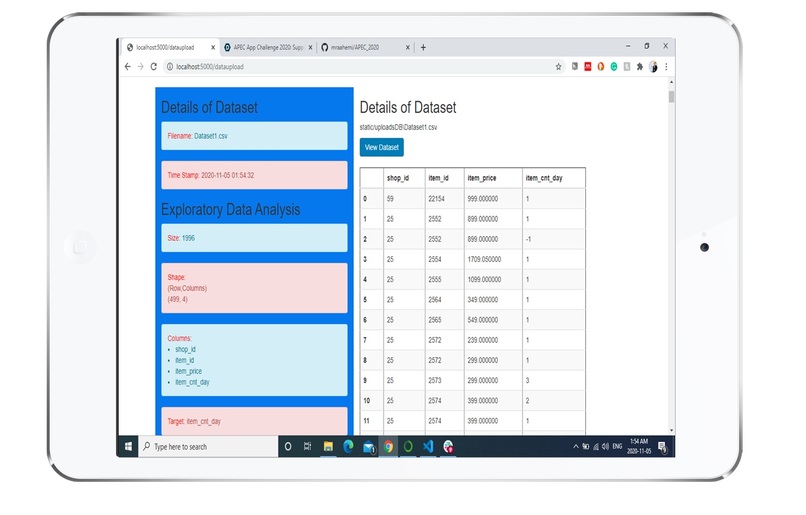Open the Extensions puzzle-piece menu
The height and width of the screenshot is (515, 806).
click(x=639, y=66)
